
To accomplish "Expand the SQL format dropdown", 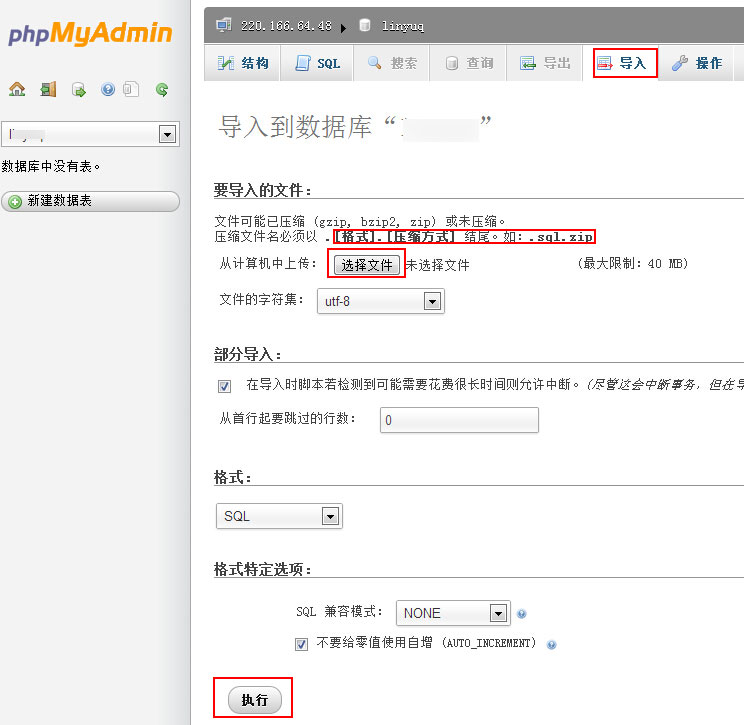I will tap(279, 516).
